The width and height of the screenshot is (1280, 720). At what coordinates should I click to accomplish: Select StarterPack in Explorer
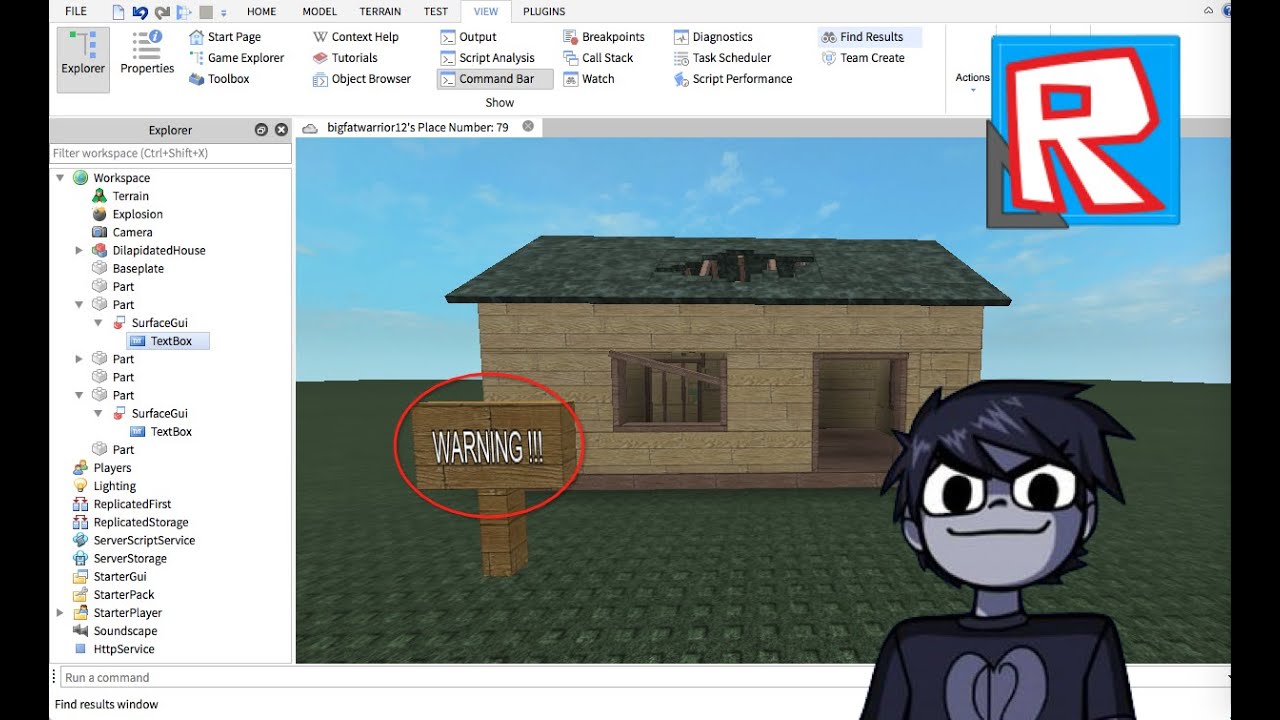tap(114, 595)
